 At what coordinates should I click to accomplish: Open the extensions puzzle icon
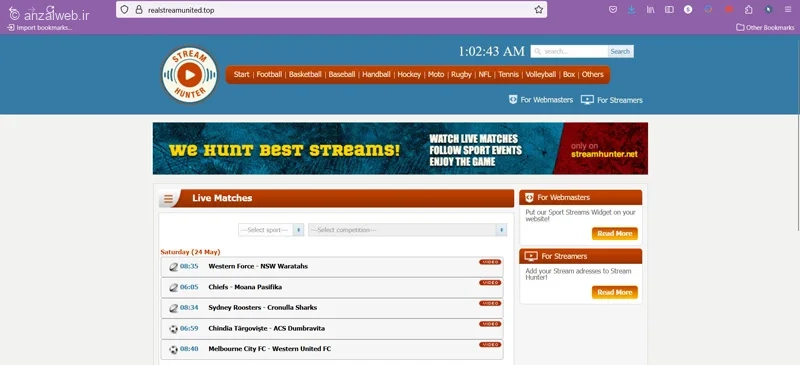[x=748, y=10]
